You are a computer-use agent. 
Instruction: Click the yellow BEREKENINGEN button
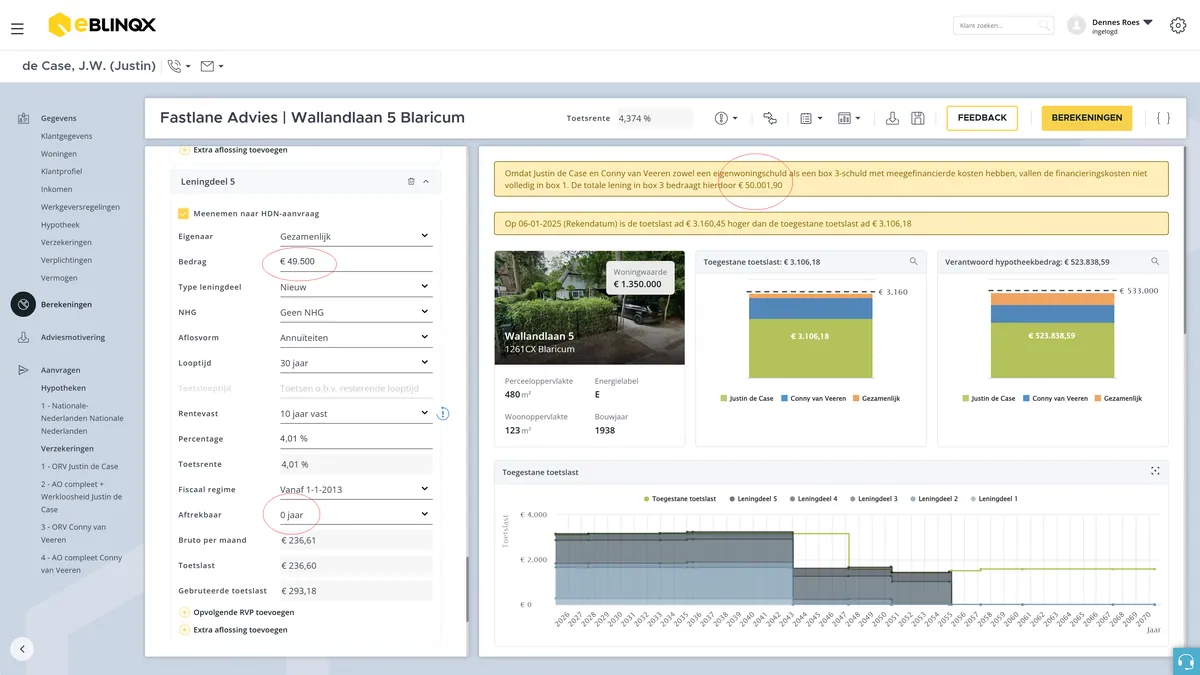pos(1087,118)
